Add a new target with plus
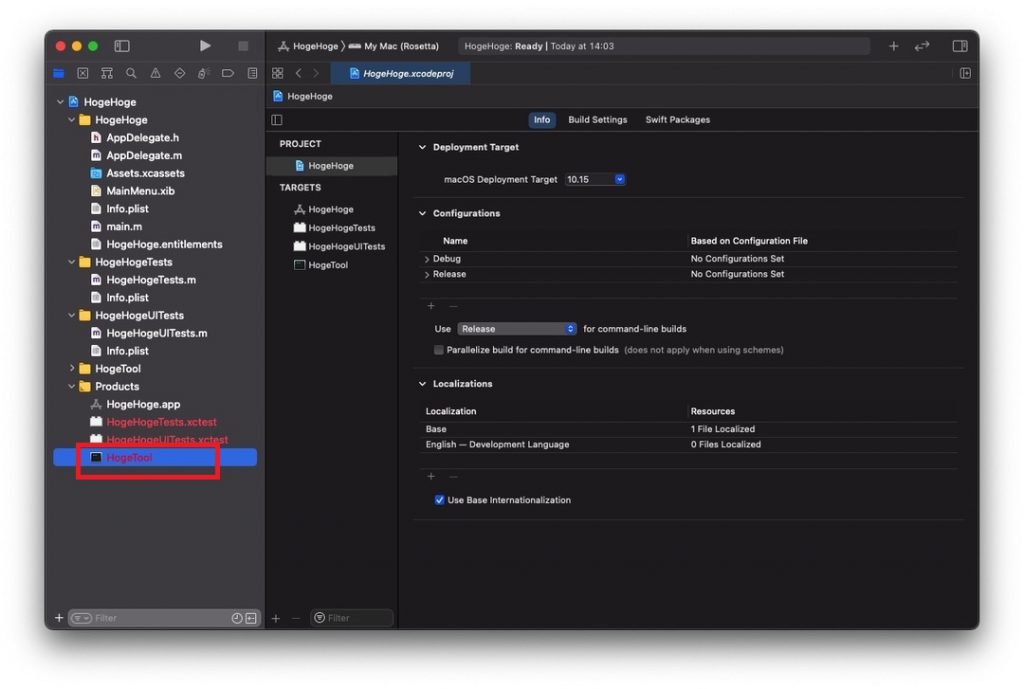 coord(276,618)
